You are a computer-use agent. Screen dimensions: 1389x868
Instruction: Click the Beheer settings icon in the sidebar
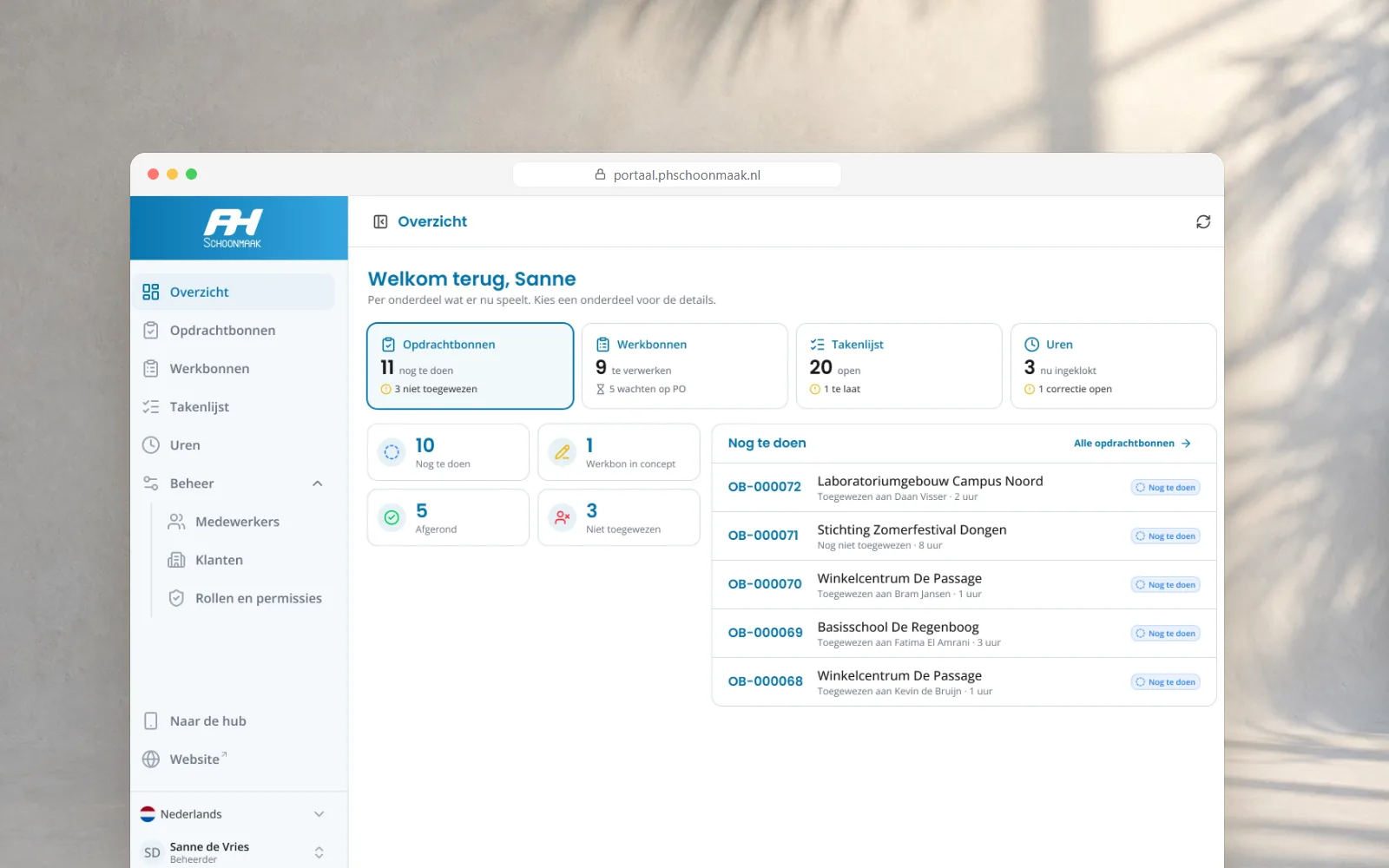tap(151, 483)
